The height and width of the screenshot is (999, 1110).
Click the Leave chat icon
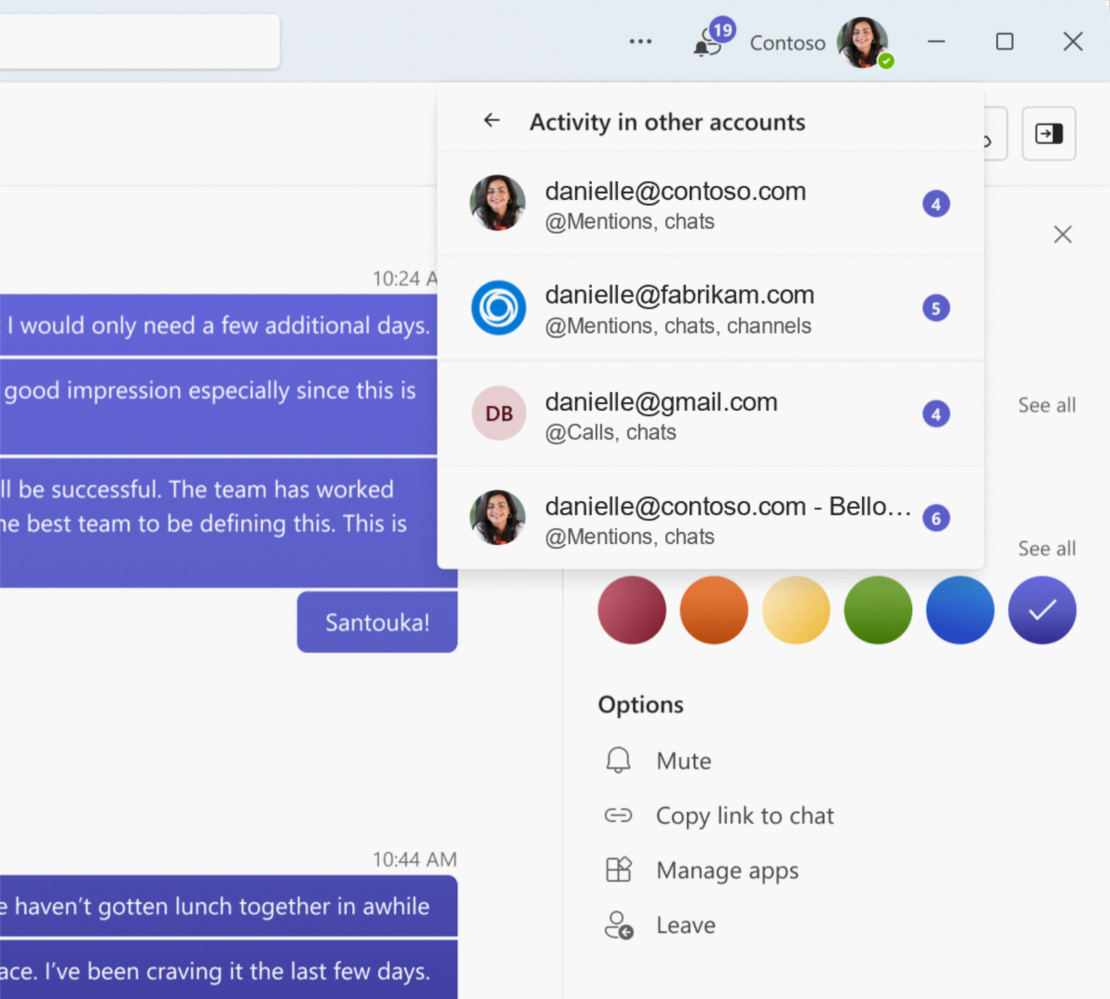618,925
